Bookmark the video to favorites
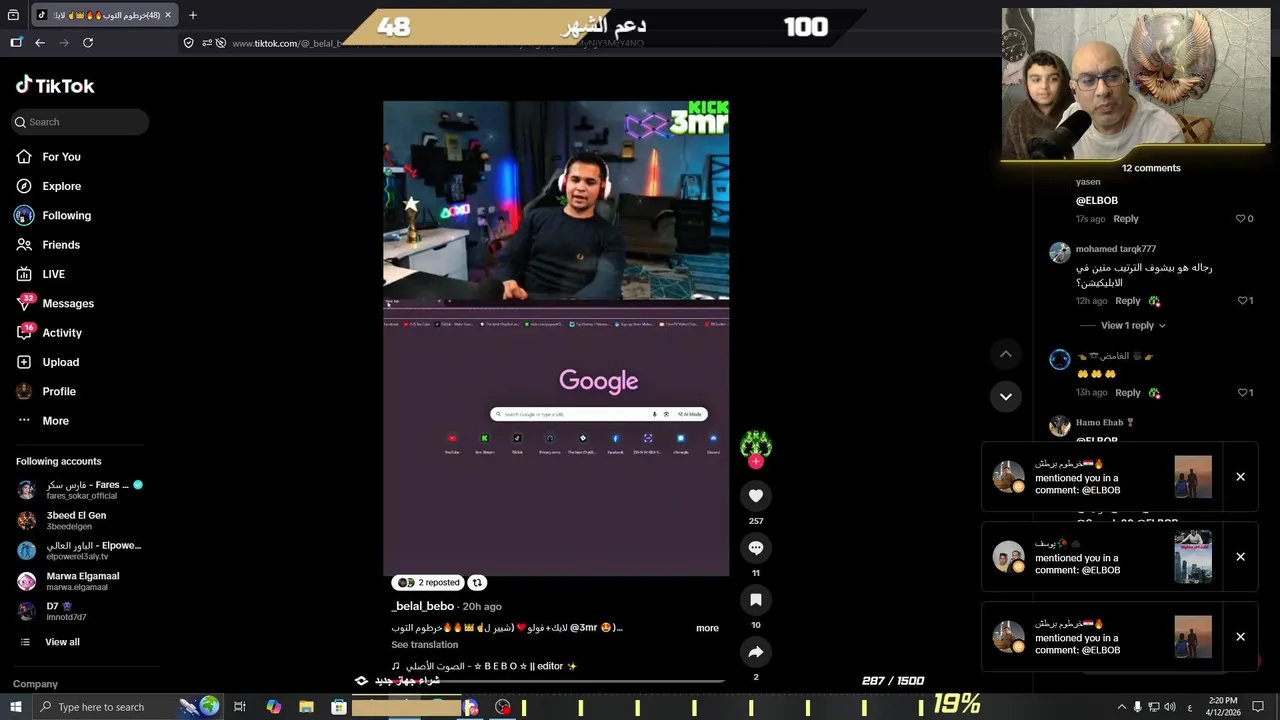 tap(756, 600)
